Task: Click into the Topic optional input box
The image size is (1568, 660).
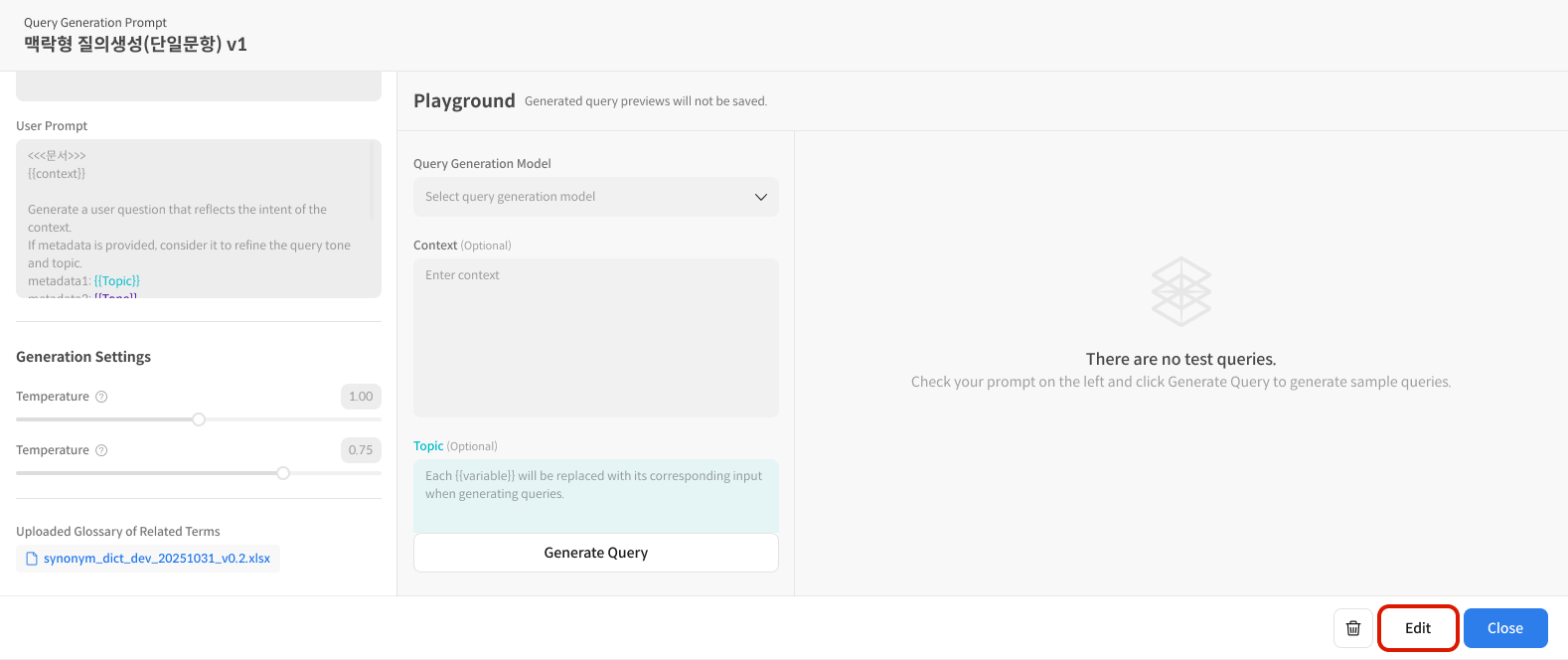Action: 595,494
